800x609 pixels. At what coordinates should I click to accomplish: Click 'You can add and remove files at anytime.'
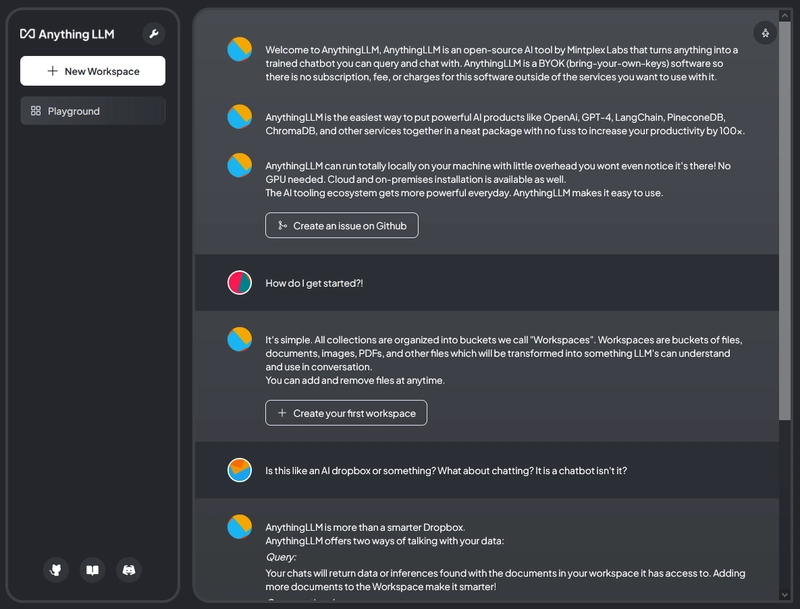pyautogui.click(x=355, y=380)
